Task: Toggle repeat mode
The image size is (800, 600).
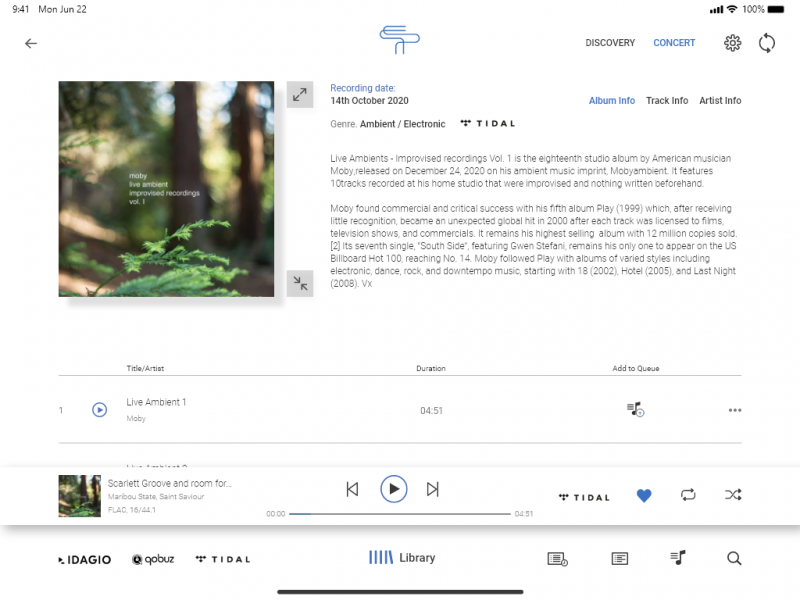Action: point(688,495)
